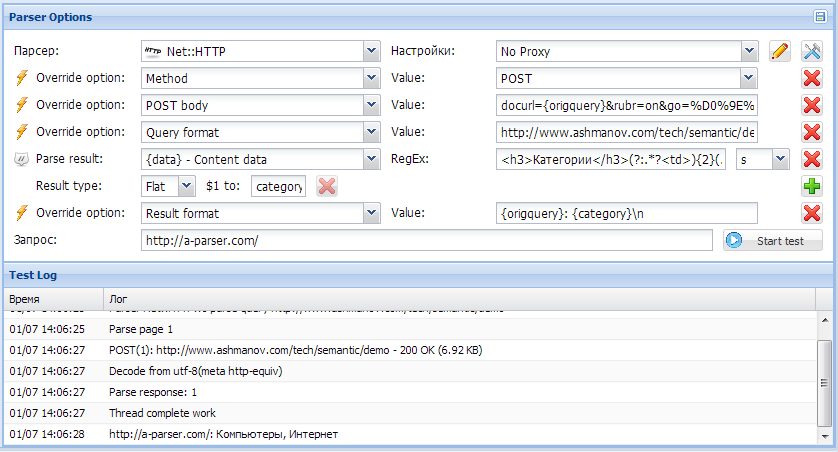The image size is (838, 452).
Task: Click the Test Log scrollbar thumb
Action: coord(825,383)
